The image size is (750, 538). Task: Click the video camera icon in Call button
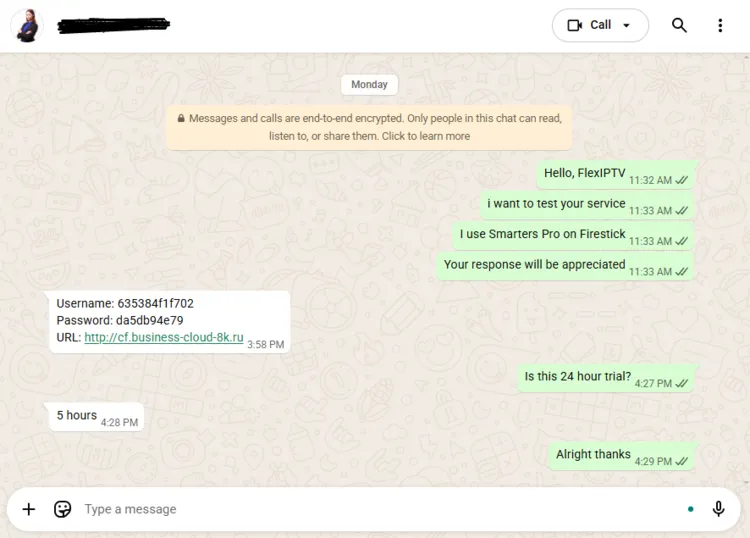[574, 25]
